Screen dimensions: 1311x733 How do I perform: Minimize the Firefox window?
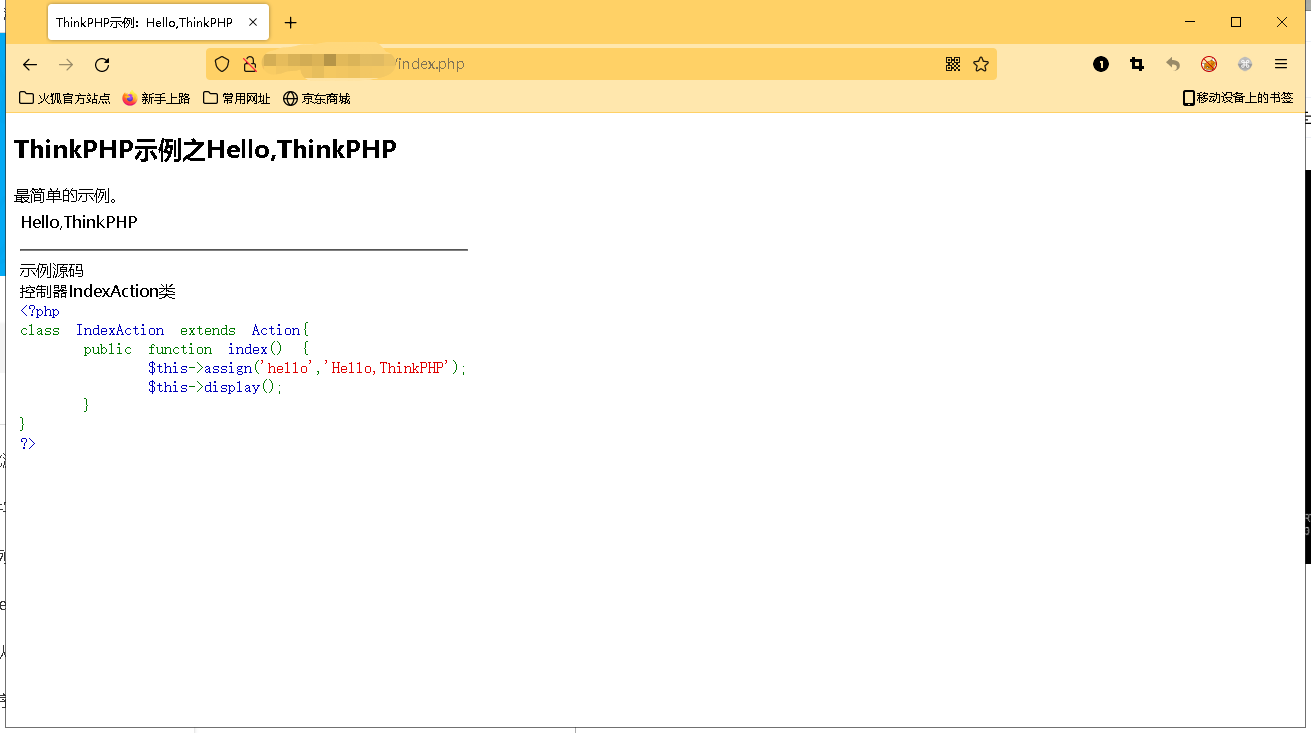(x=1190, y=22)
